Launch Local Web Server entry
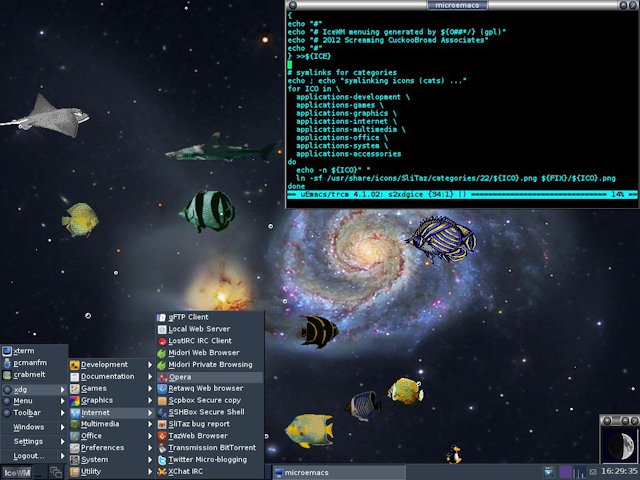The image size is (640, 480). 210,329
